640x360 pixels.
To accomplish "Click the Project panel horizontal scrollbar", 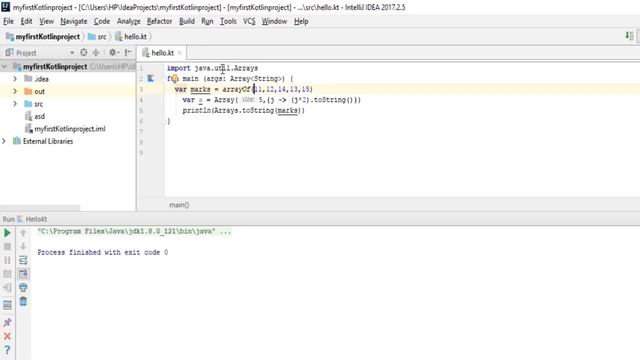I will [x=40, y=208].
